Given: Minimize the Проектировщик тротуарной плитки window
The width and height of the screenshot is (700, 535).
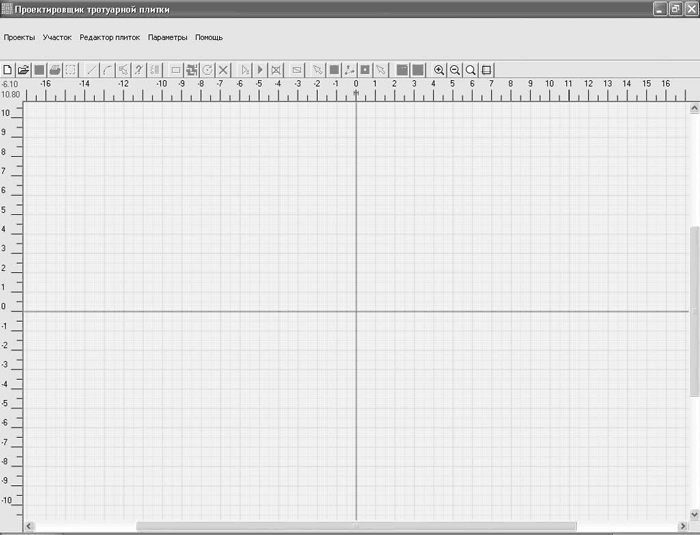Looking at the screenshot, I should tap(660, 9).
